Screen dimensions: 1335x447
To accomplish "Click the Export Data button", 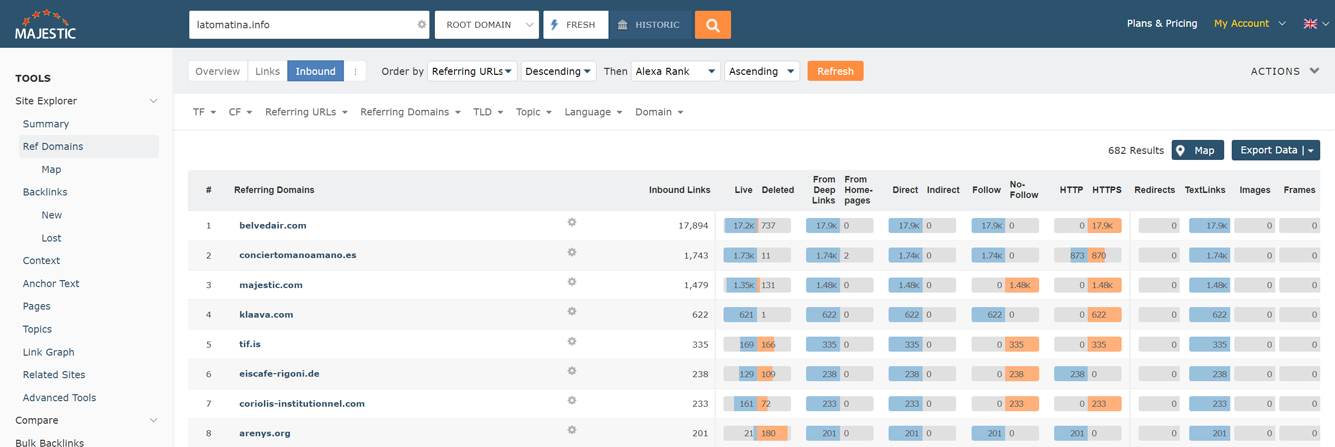I will click(1275, 150).
